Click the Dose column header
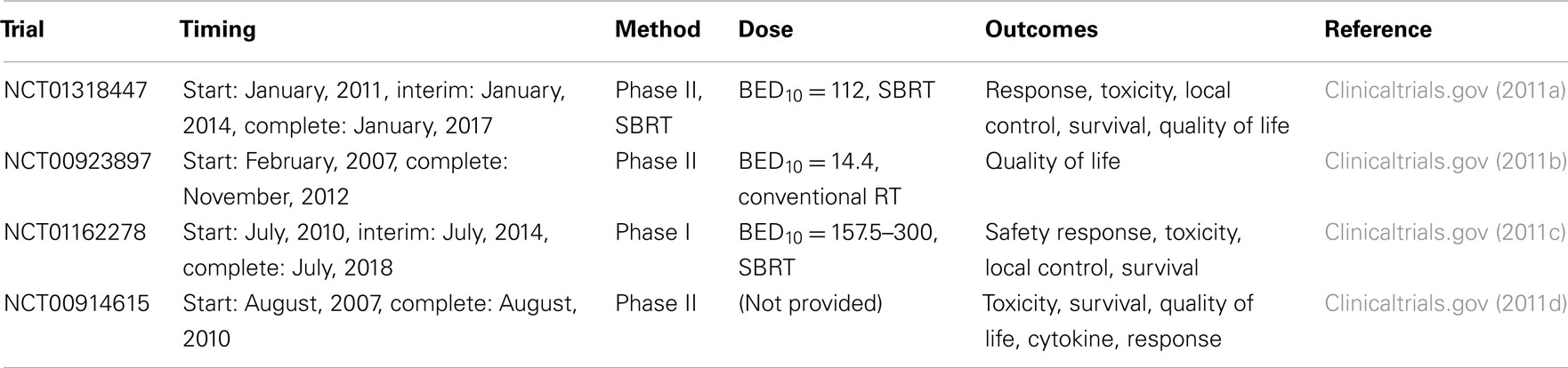Screen dimensions: 1568x368 [x=765, y=29]
